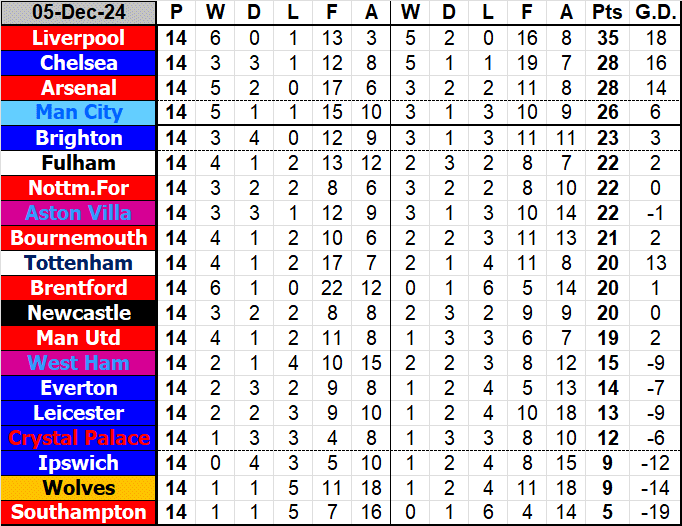Image resolution: width=682 pixels, height=526 pixels.
Task: Click the Newcastle team cell
Action: [x=79, y=313]
